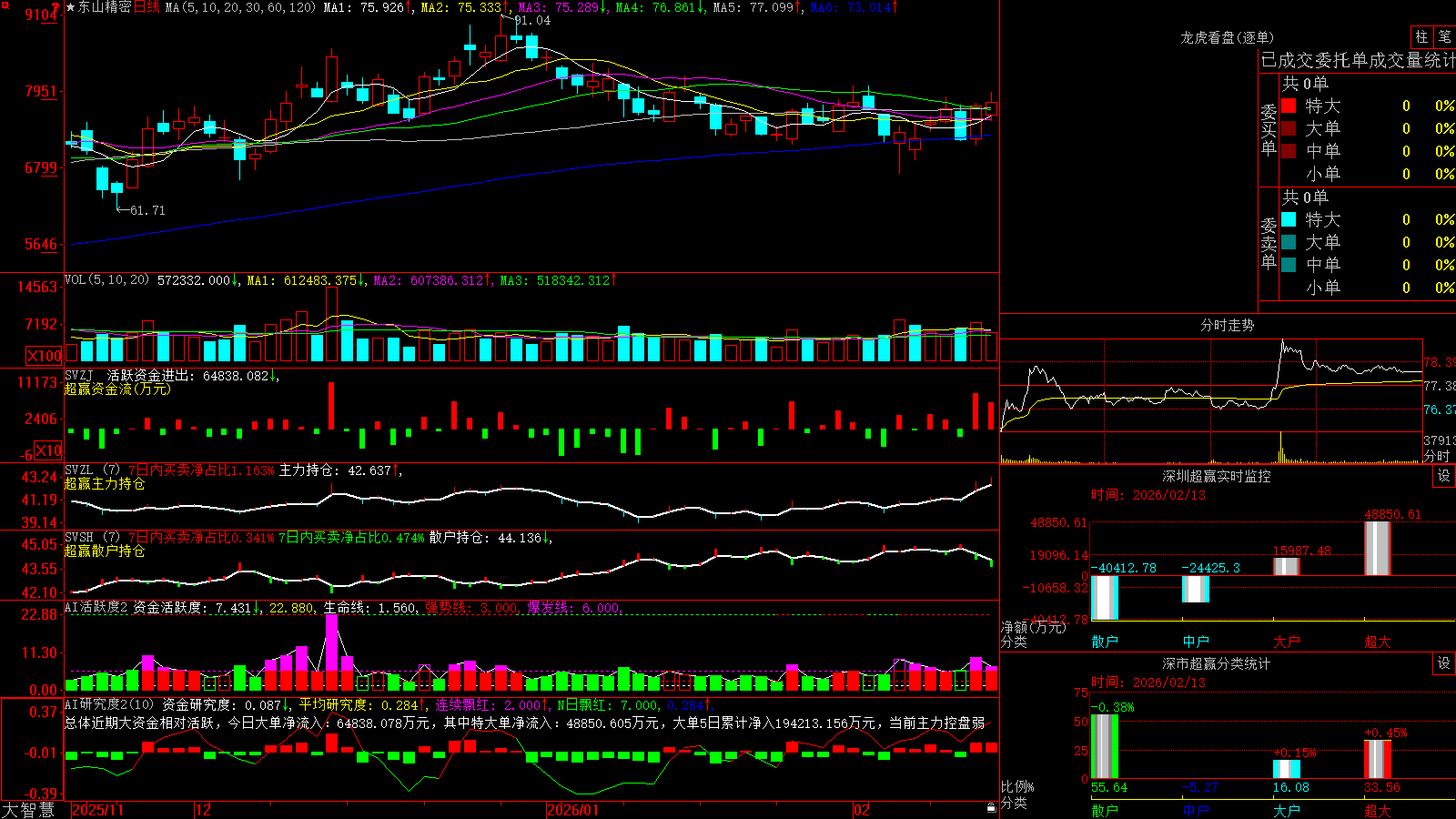Viewport: 1456px width, 819px height.
Task: Click the 超赢主力持仓 label
Action: coord(105,483)
